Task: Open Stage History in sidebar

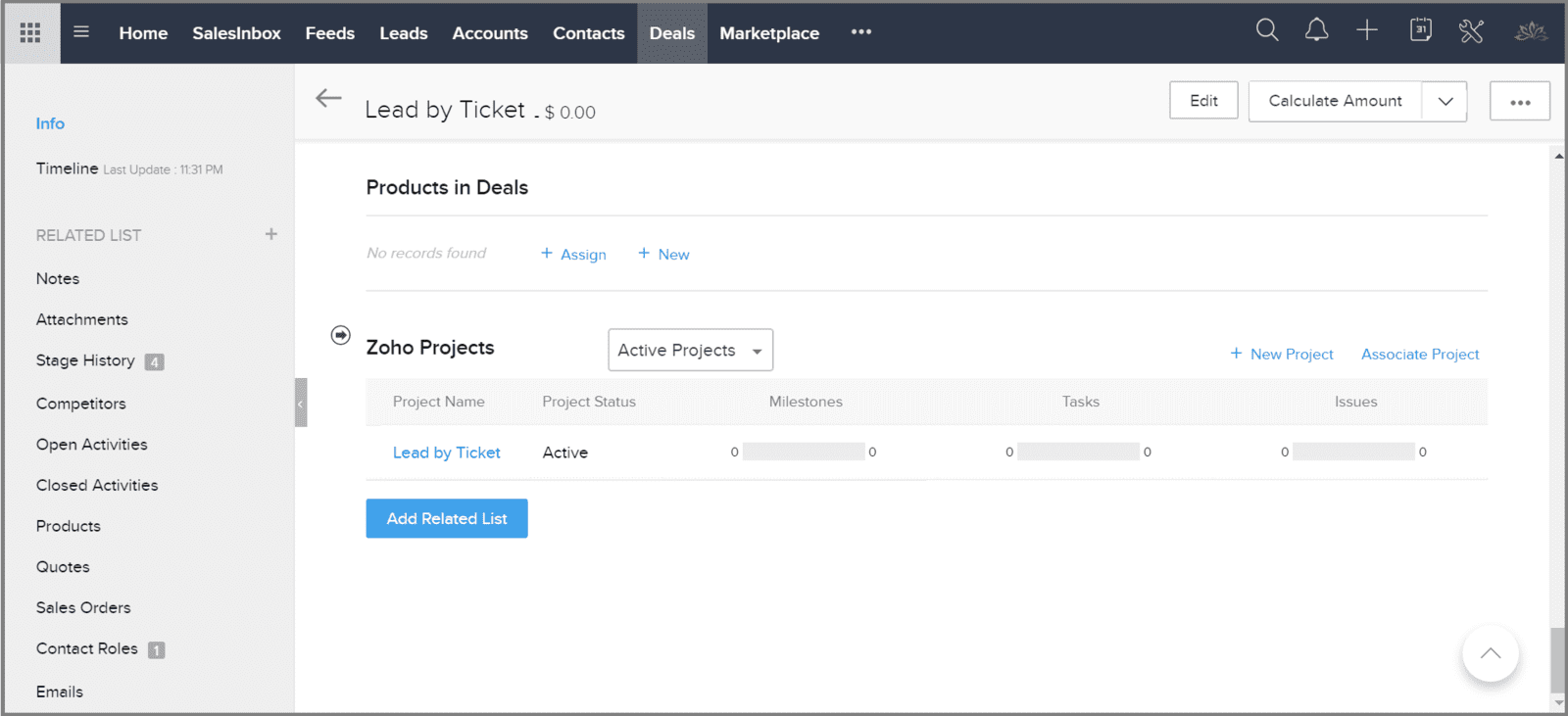Action: (85, 360)
